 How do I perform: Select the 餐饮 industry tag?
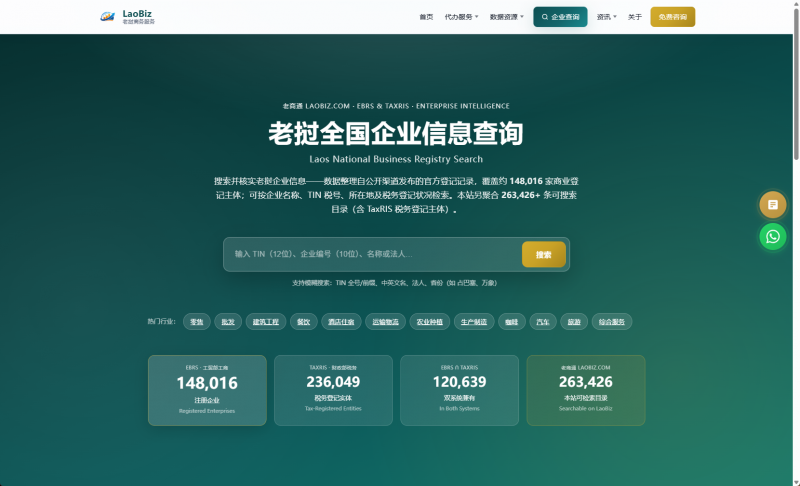pyautogui.click(x=304, y=322)
